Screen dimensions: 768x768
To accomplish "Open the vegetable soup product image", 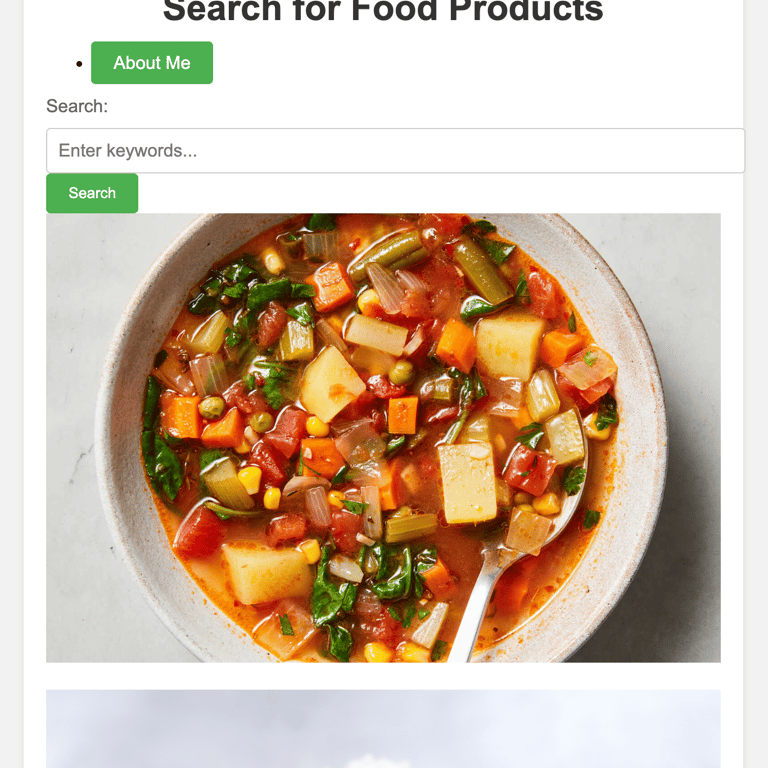I will 383,437.
